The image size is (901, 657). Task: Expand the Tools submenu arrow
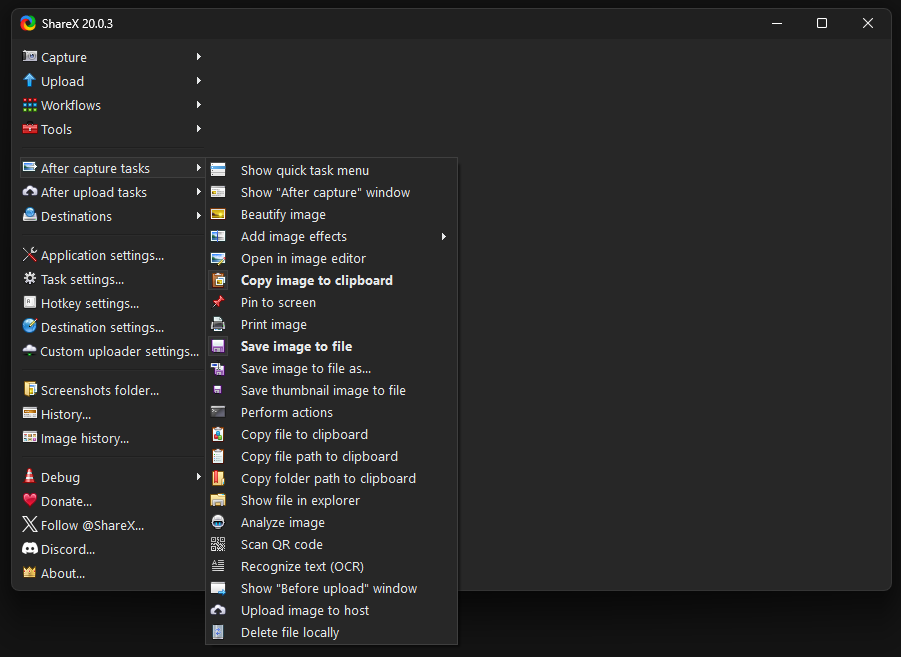tap(198, 129)
